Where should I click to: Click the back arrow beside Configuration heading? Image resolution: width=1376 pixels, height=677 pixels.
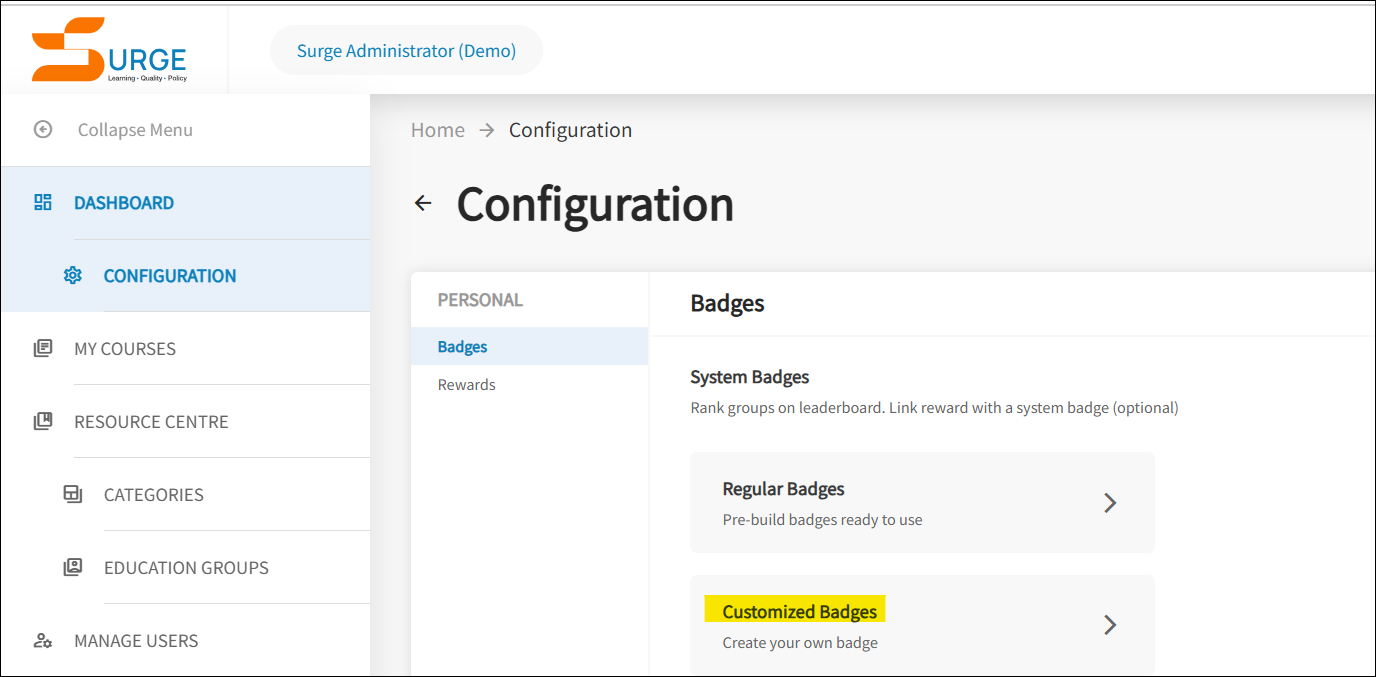[423, 202]
